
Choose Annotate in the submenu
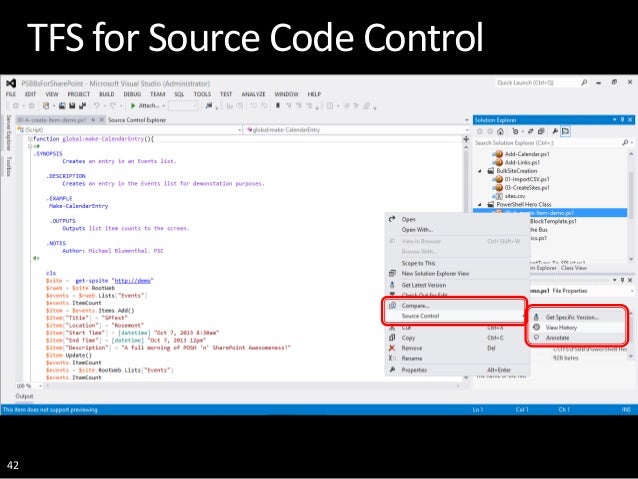click(578, 338)
